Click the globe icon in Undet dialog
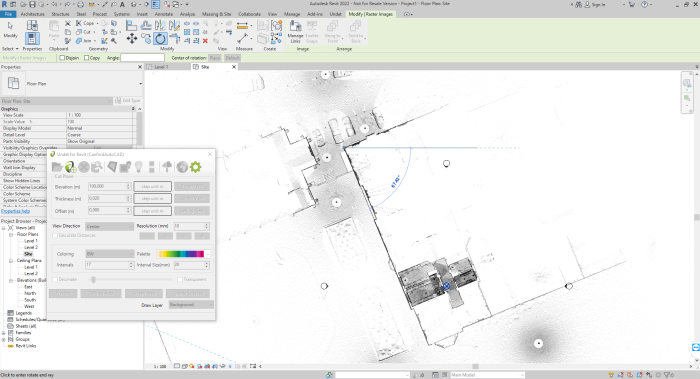Image resolution: width=700 pixels, height=379 pixels. [182, 167]
